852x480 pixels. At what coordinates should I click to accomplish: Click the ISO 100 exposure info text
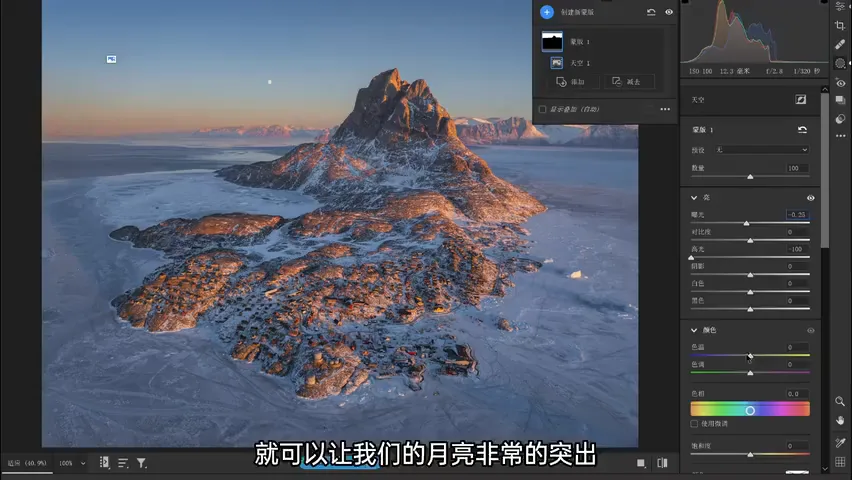coord(700,71)
